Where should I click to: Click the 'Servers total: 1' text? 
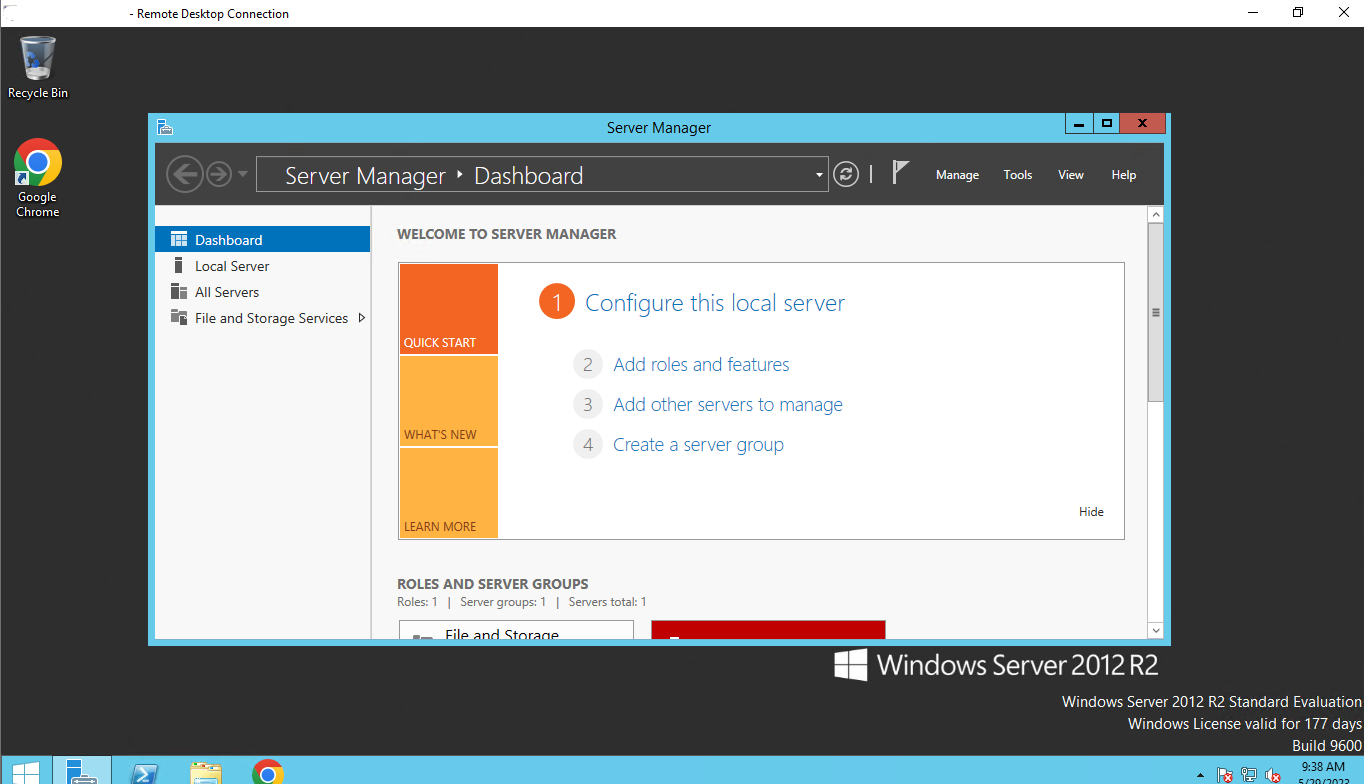coord(608,602)
